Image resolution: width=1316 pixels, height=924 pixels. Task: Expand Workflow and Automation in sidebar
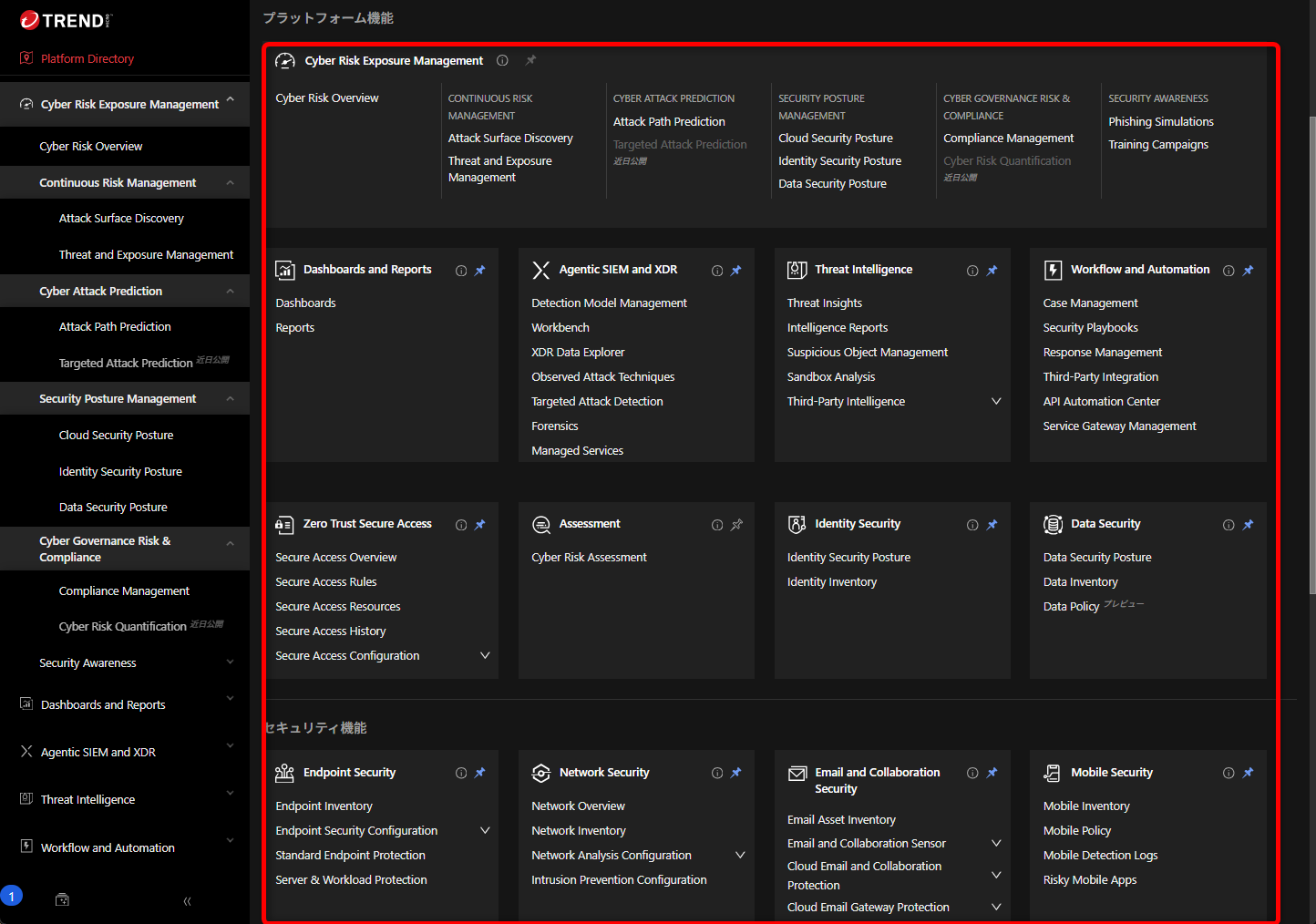pos(231,840)
